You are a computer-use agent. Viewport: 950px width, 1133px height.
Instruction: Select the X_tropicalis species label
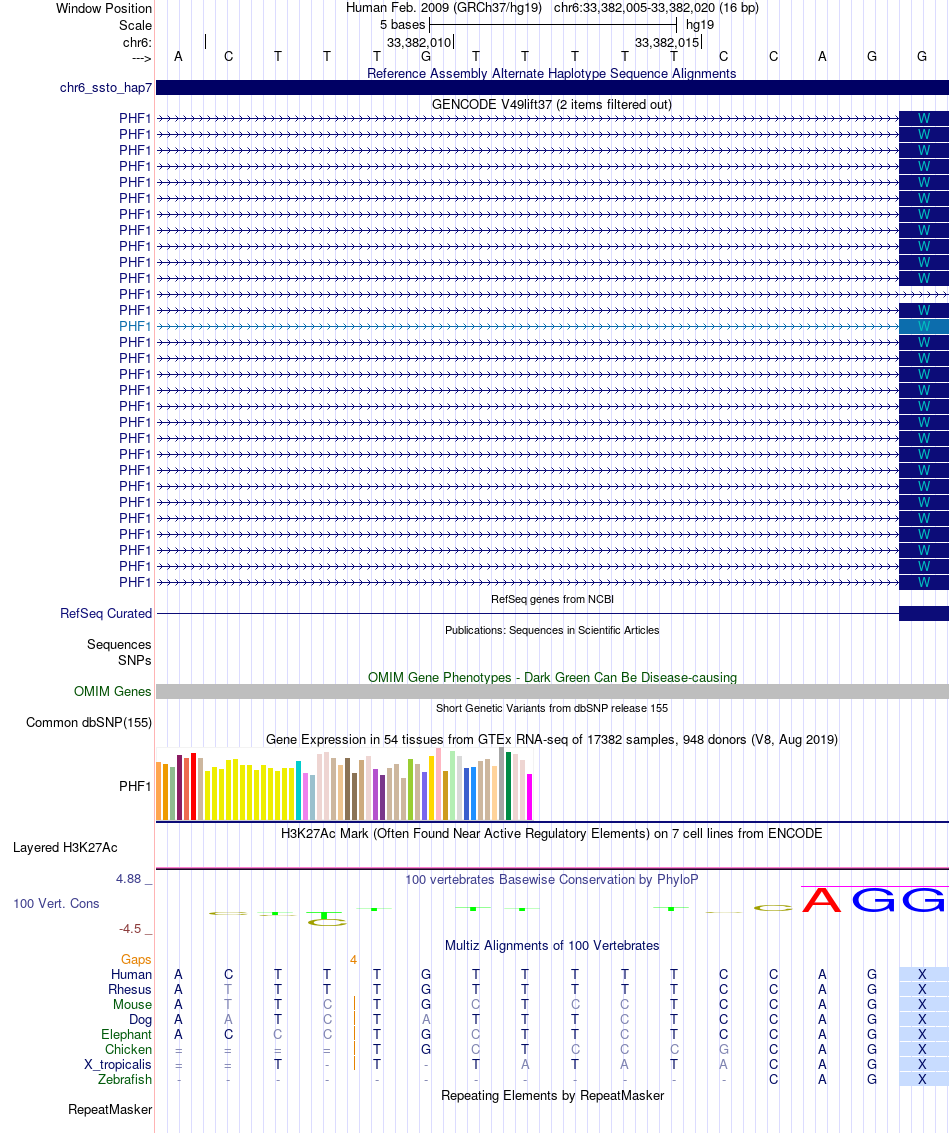(118, 1065)
